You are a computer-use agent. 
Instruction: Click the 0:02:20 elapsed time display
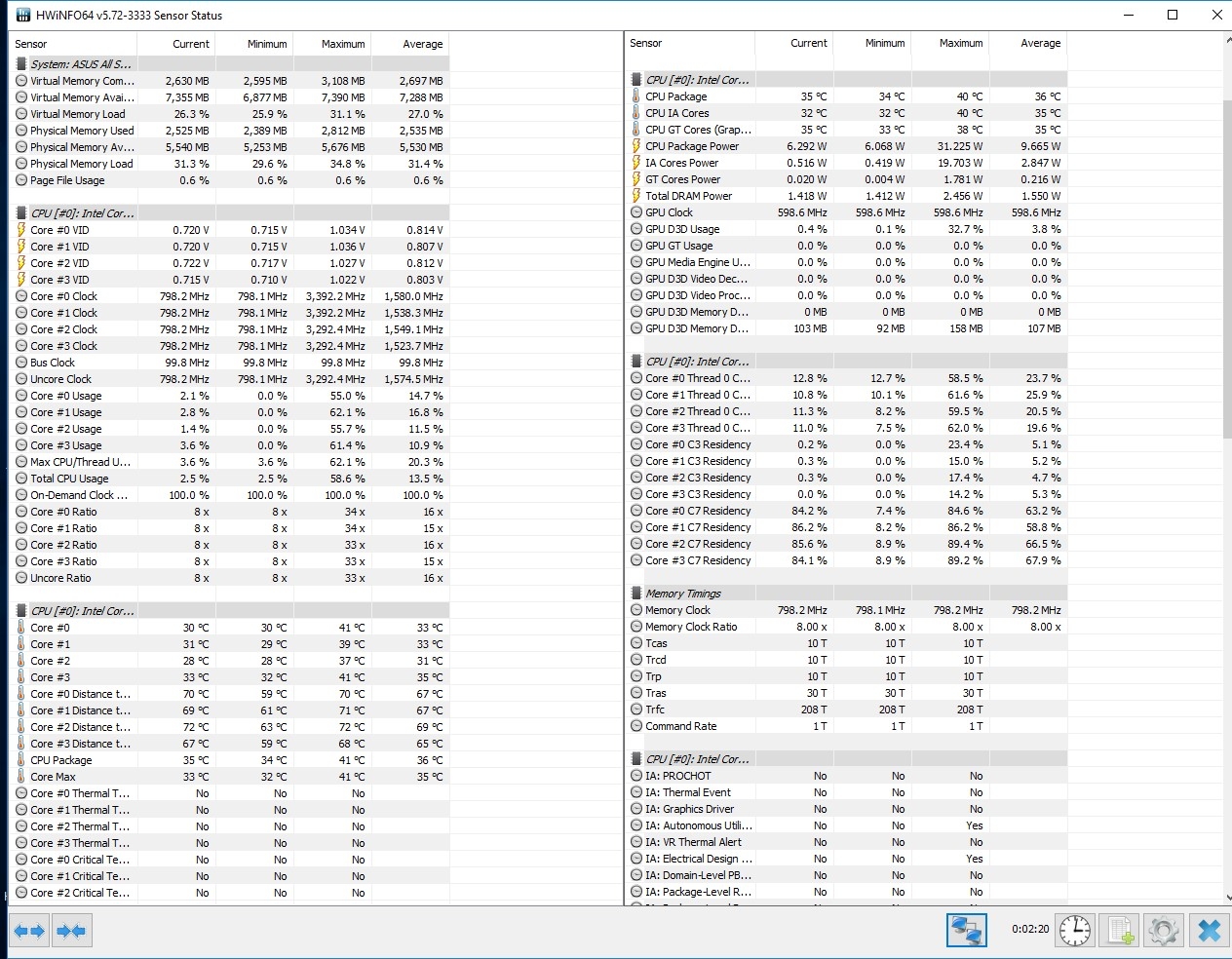click(x=1029, y=929)
